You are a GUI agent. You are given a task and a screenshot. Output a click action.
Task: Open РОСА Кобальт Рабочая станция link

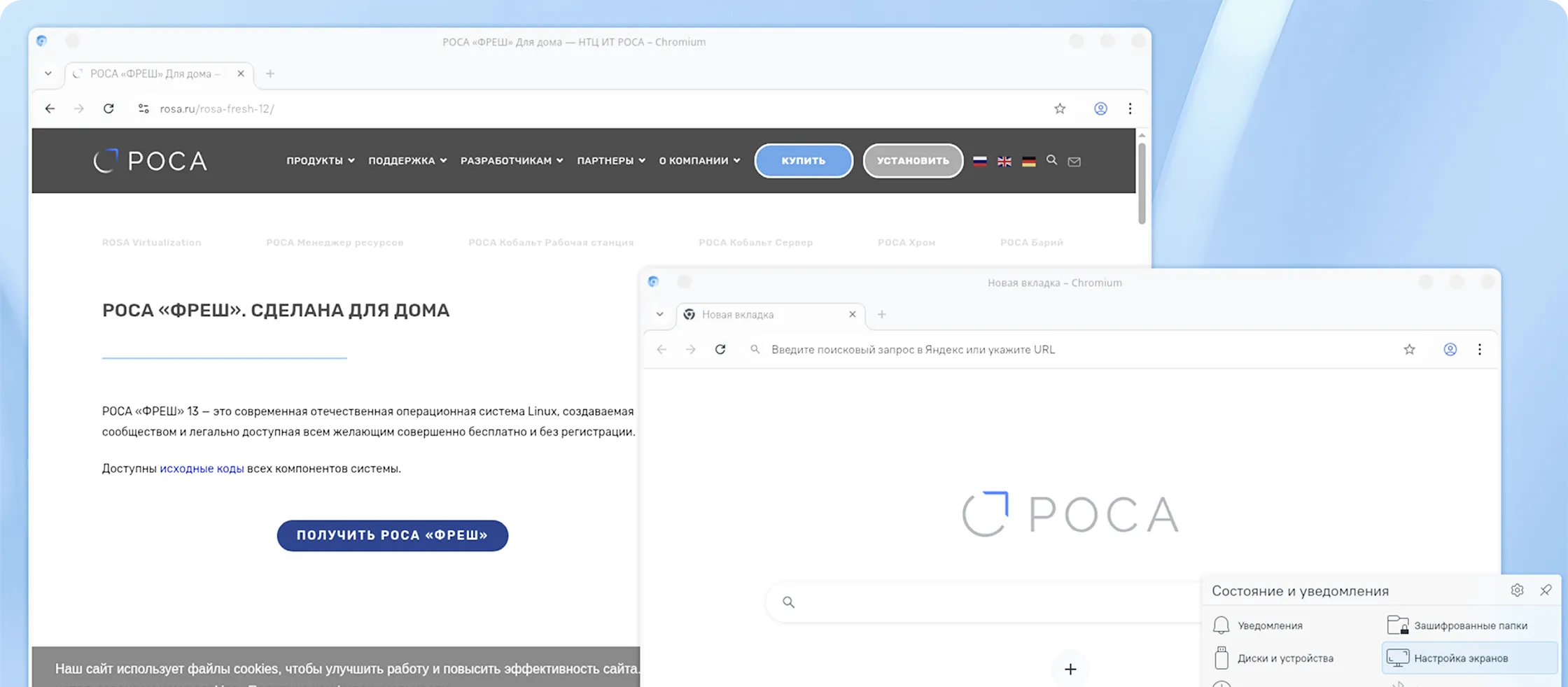pos(551,243)
